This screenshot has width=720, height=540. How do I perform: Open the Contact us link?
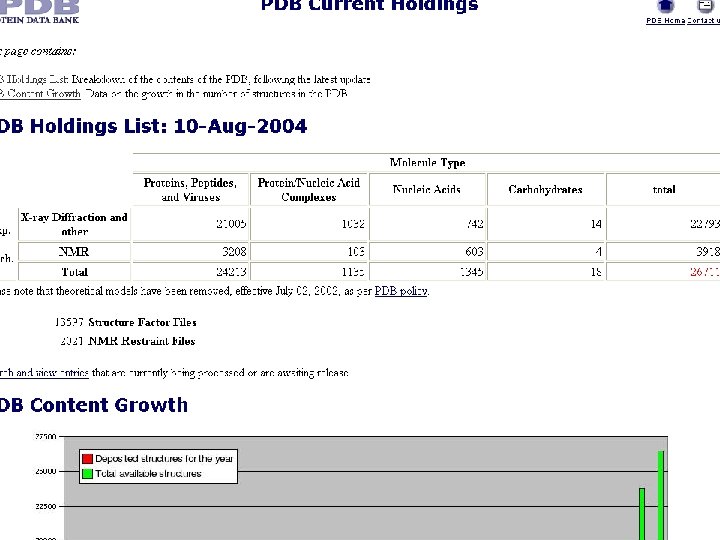point(703,21)
